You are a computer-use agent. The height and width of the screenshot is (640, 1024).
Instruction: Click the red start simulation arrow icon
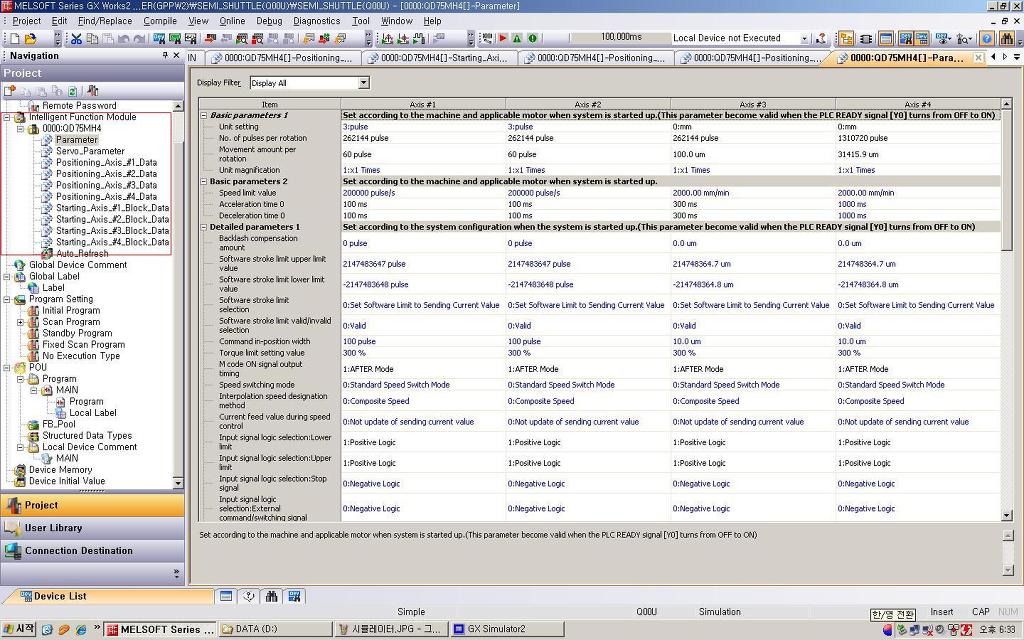pyautogui.click(x=503, y=39)
